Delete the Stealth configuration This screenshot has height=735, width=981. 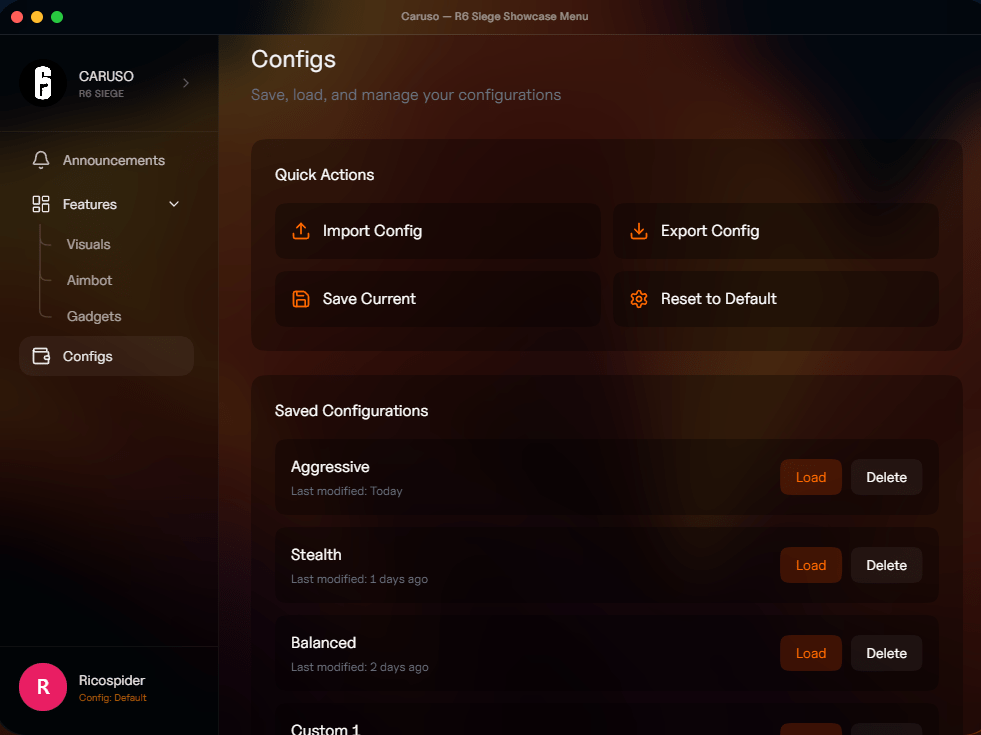(x=886, y=565)
